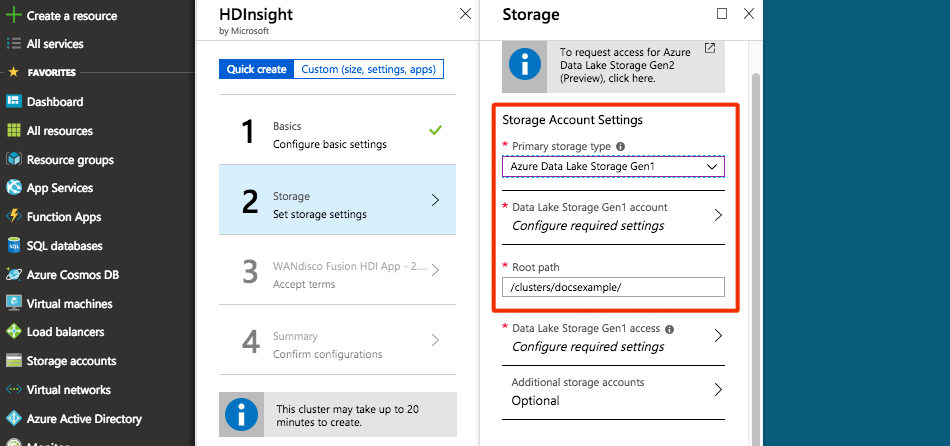Screen dimensions: 950x446
Task: Click the Primary storage type info icon
Action: click(620, 146)
